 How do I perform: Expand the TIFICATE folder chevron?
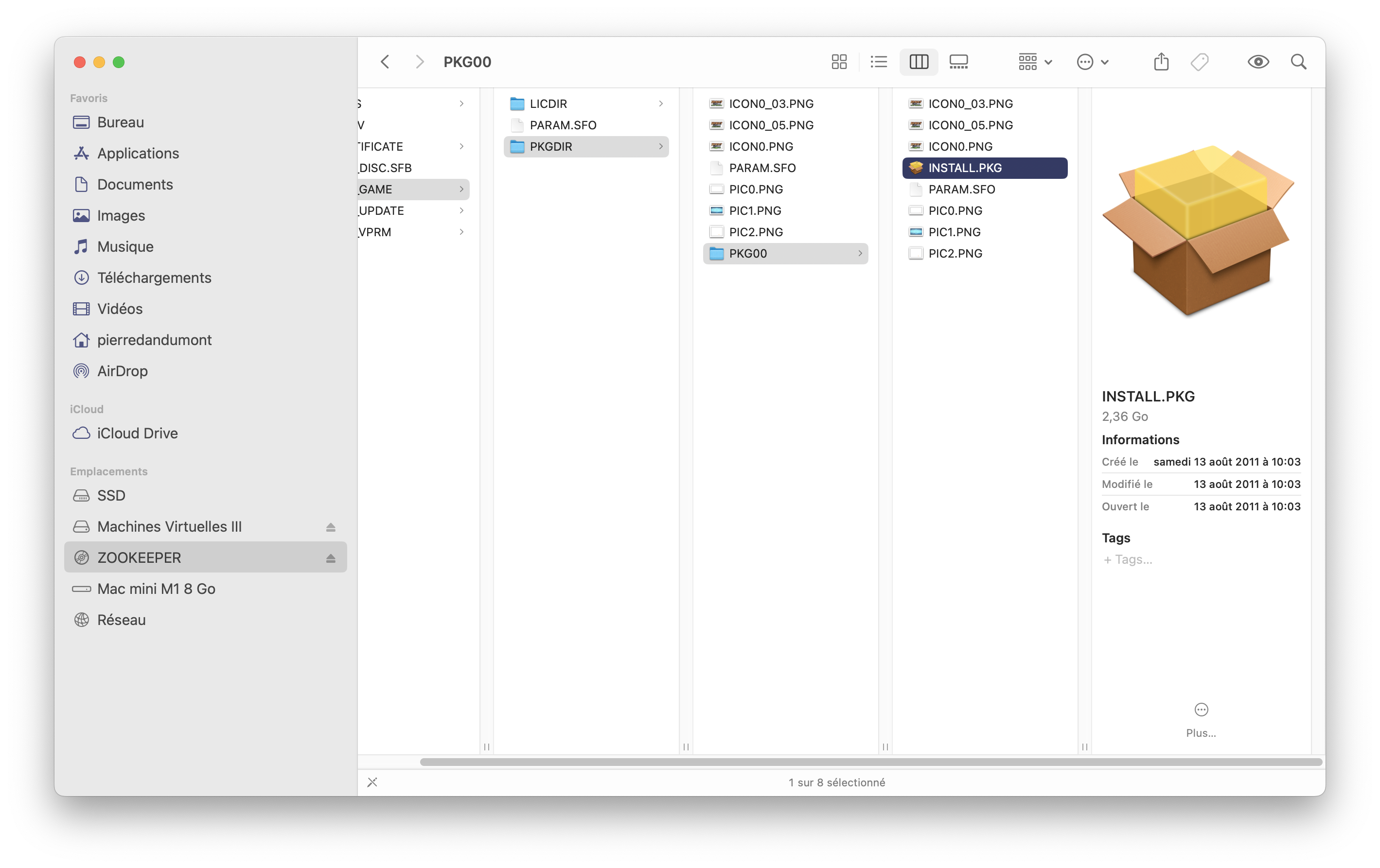point(461,147)
